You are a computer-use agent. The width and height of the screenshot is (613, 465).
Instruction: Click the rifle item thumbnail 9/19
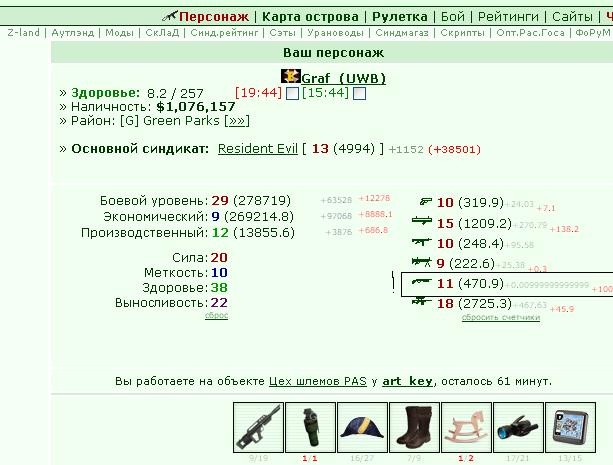pyautogui.click(x=258, y=427)
